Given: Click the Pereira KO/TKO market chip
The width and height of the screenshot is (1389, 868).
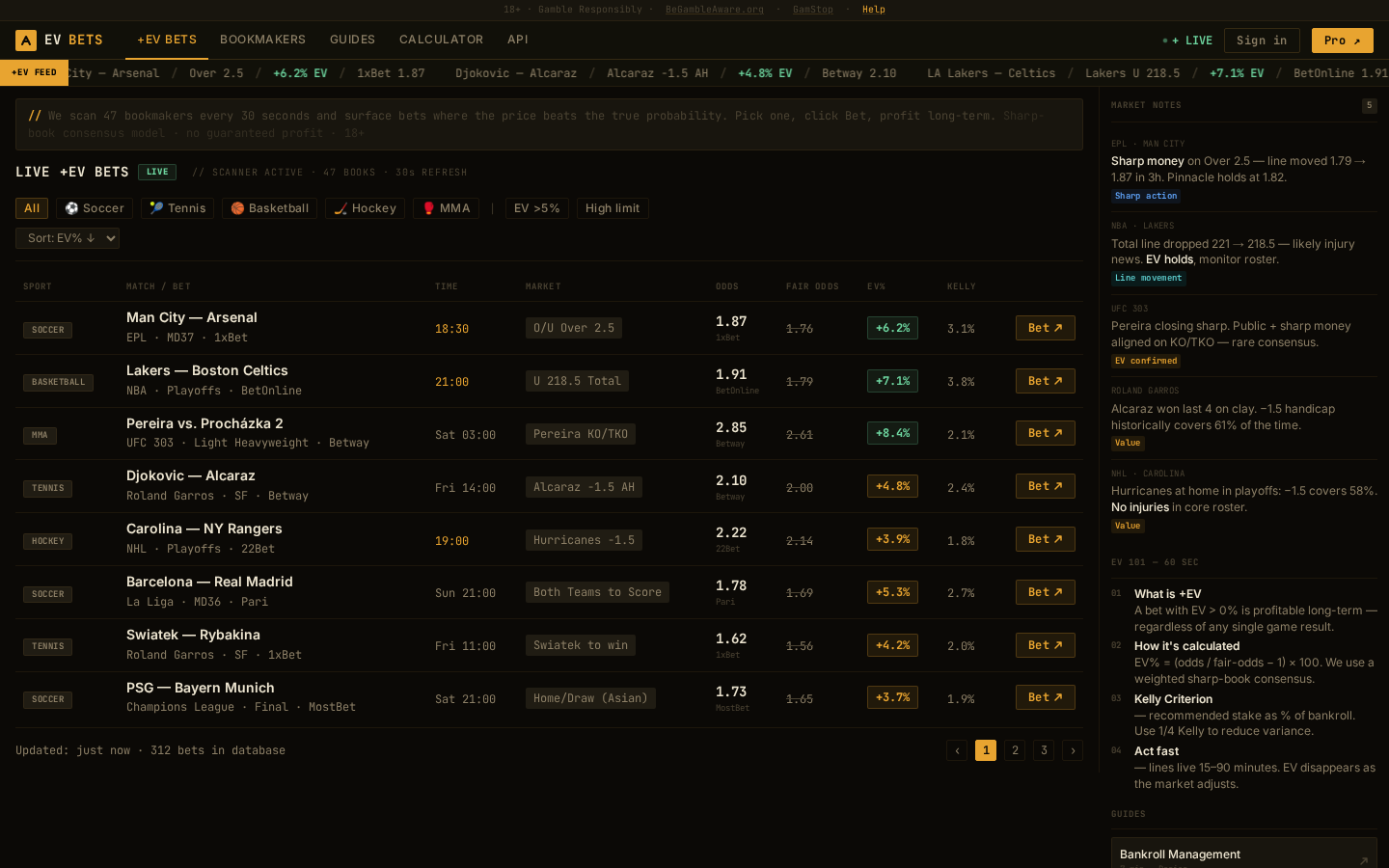Looking at the screenshot, I should (581, 434).
